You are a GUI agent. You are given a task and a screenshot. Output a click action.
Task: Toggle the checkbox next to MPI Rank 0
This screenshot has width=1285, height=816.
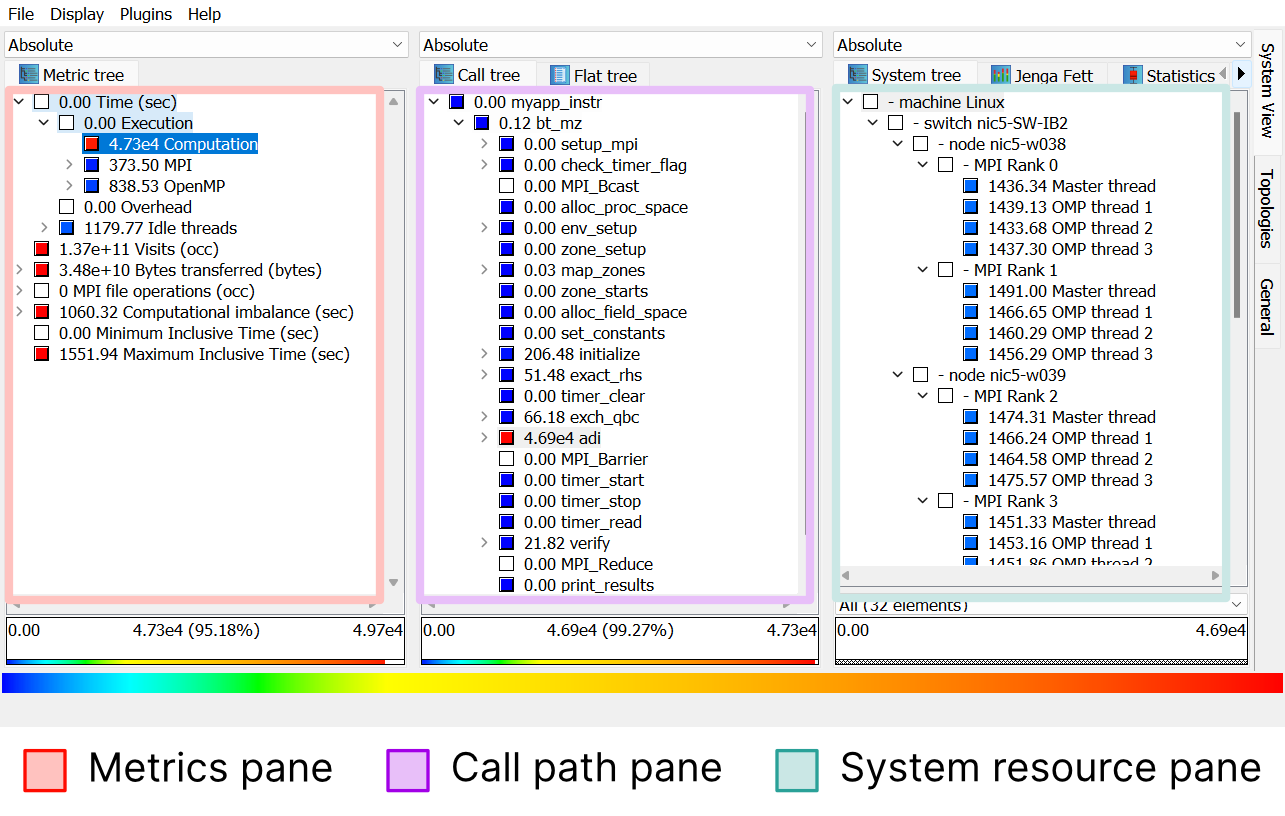(946, 165)
